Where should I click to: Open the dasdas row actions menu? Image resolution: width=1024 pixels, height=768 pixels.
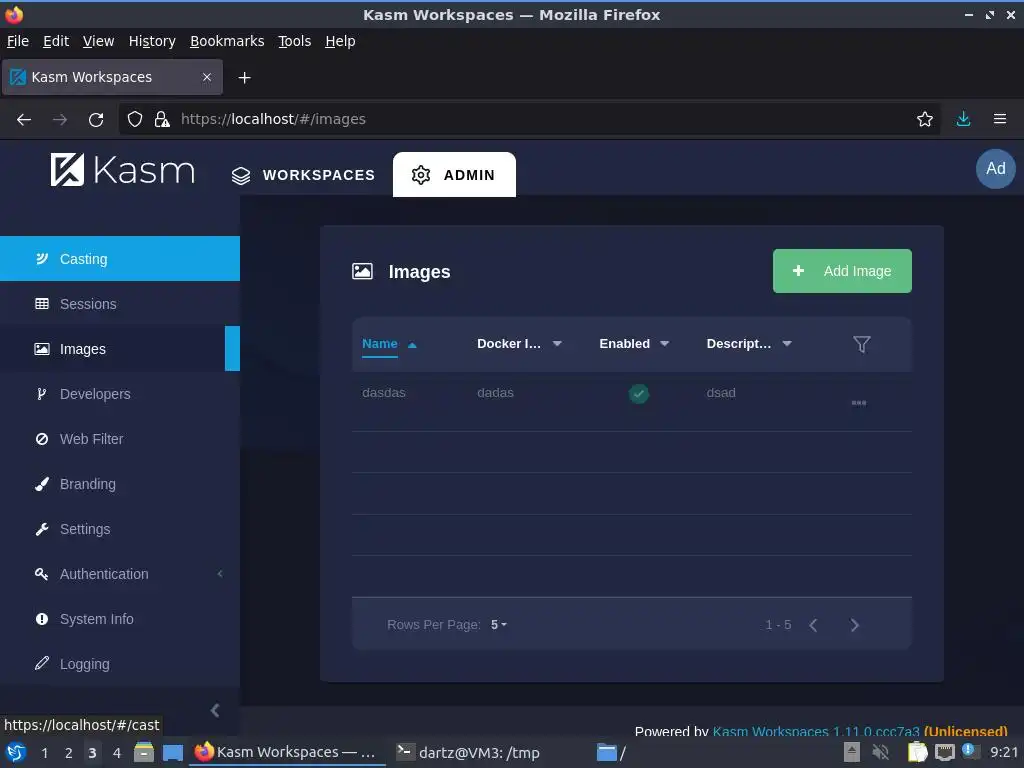[859, 403]
